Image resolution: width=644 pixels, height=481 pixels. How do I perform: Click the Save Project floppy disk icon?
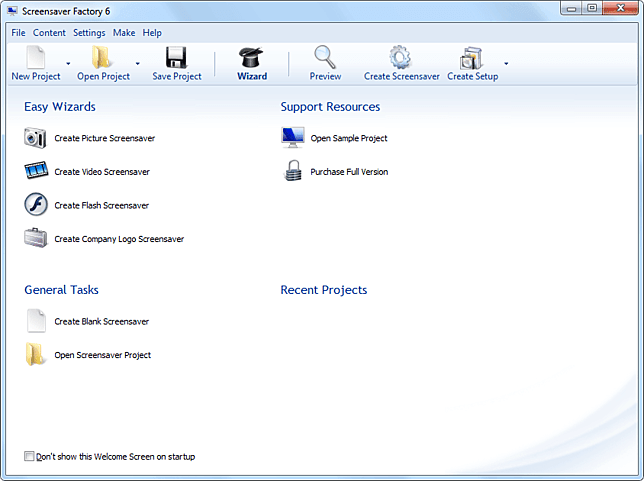(176, 57)
